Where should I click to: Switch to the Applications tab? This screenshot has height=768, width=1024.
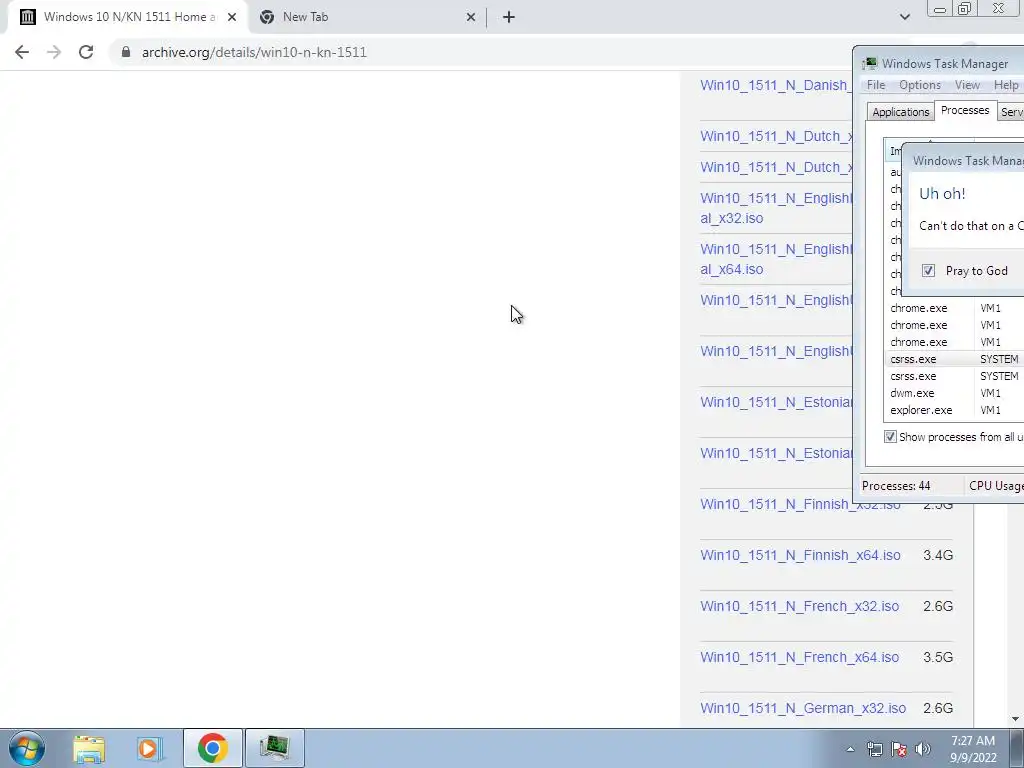[x=900, y=112]
